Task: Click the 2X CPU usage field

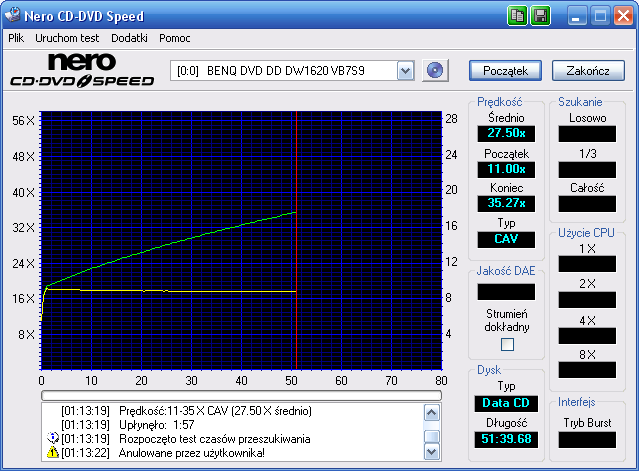Action: click(587, 300)
